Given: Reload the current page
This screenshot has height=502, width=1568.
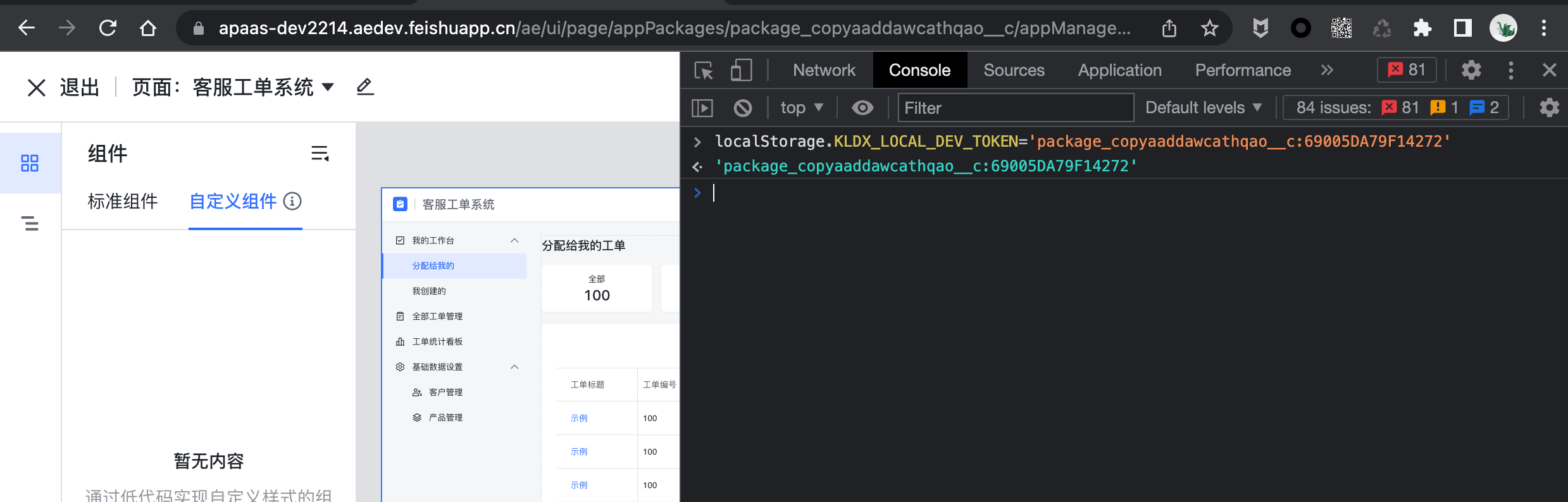Looking at the screenshot, I should (x=108, y=28).
